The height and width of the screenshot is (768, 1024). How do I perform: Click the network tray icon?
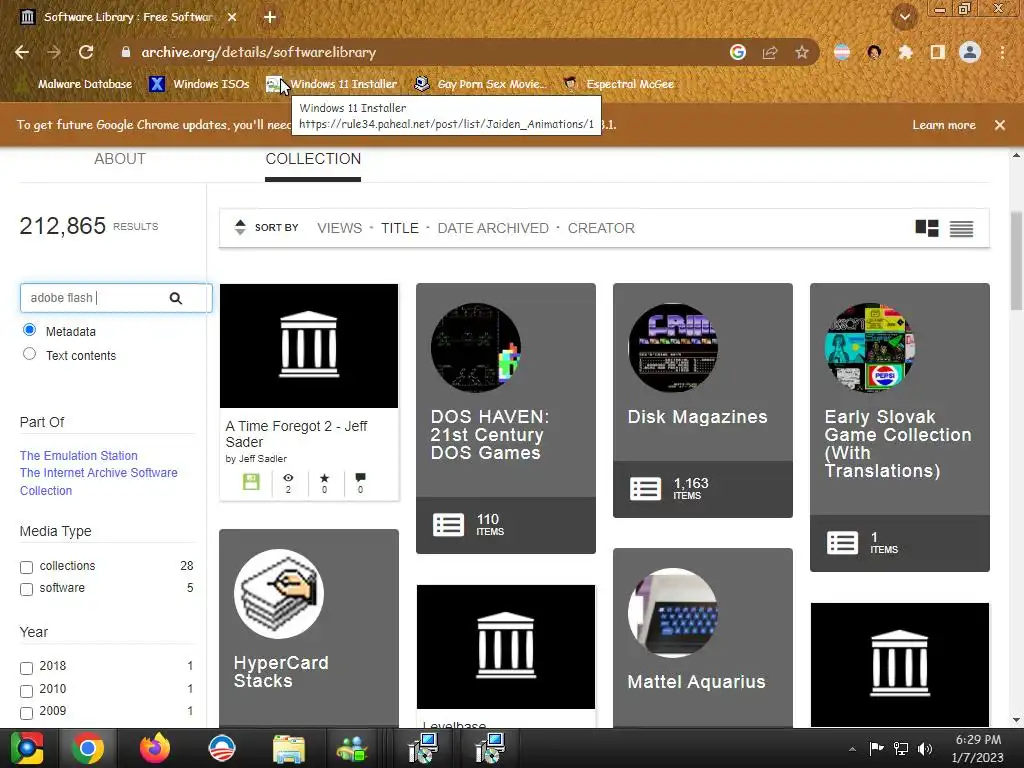tap(901, 748)
